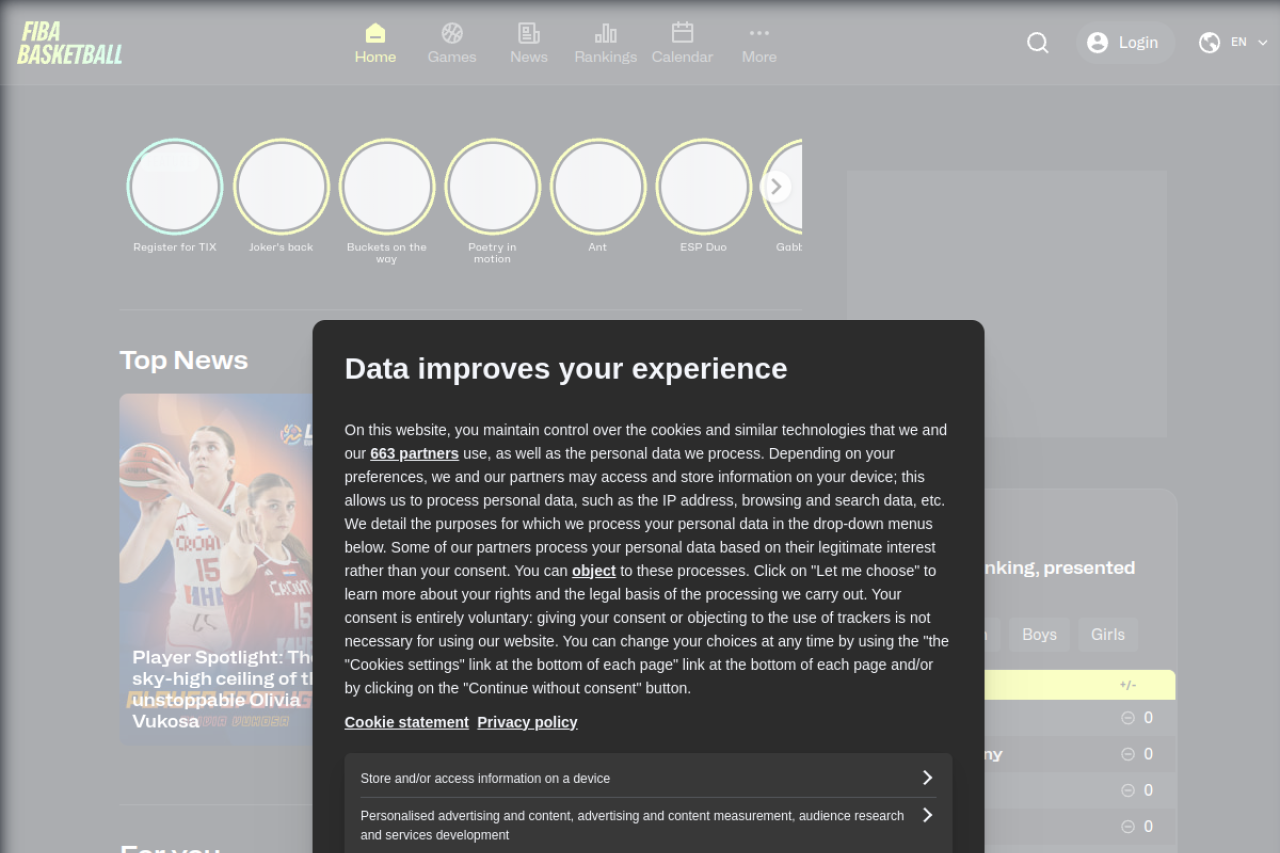The height and width of the screenshot is (853, 1280).
Task: Open the News section
Action: (529, 43)
